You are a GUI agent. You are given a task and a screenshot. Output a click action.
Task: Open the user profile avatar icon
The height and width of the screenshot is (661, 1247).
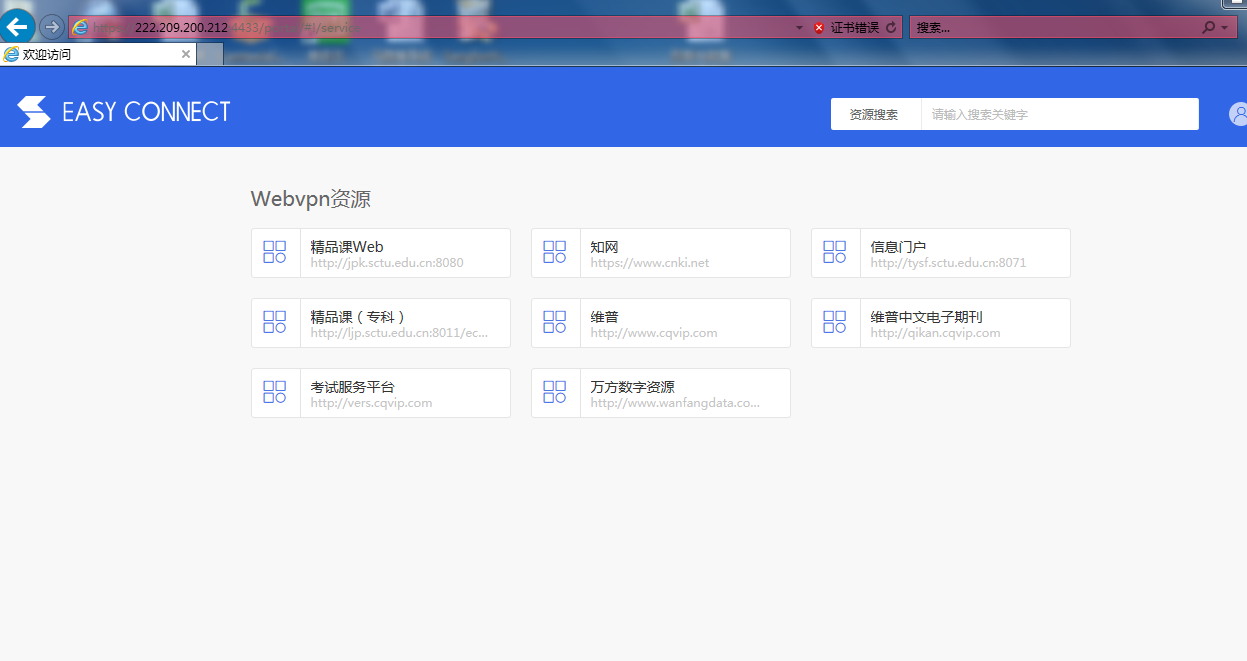click(1238, 114)
